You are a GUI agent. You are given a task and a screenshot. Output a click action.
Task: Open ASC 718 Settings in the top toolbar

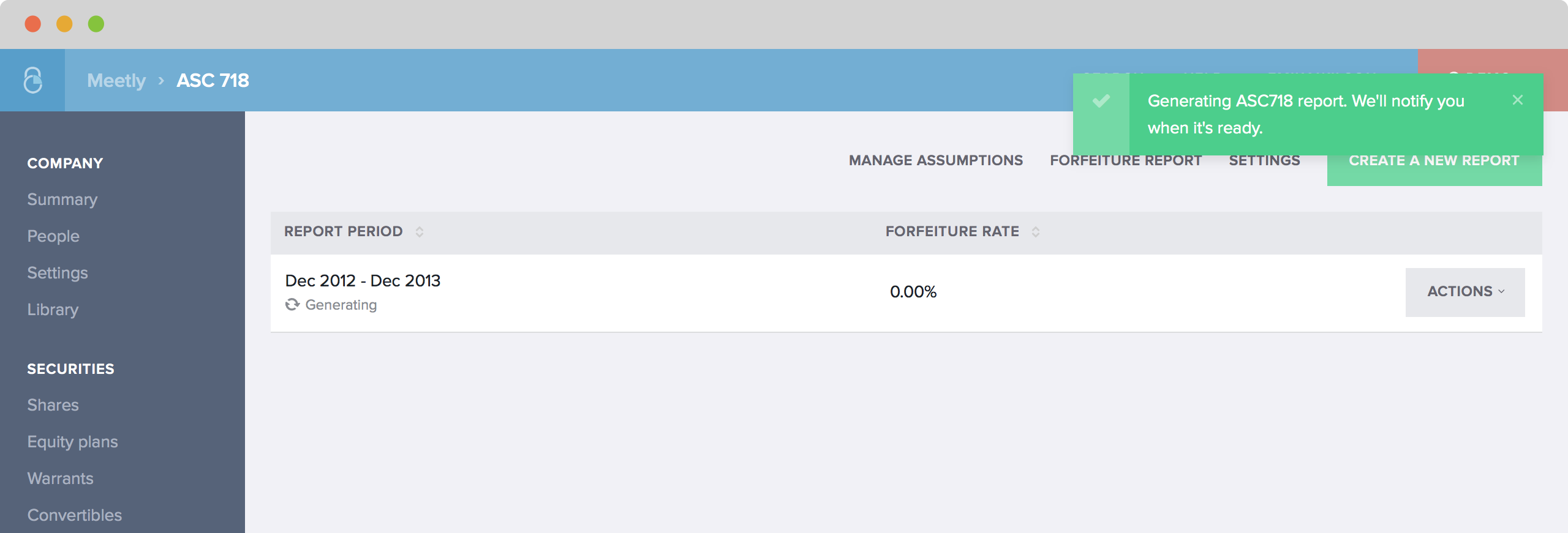click(1264, 161)
